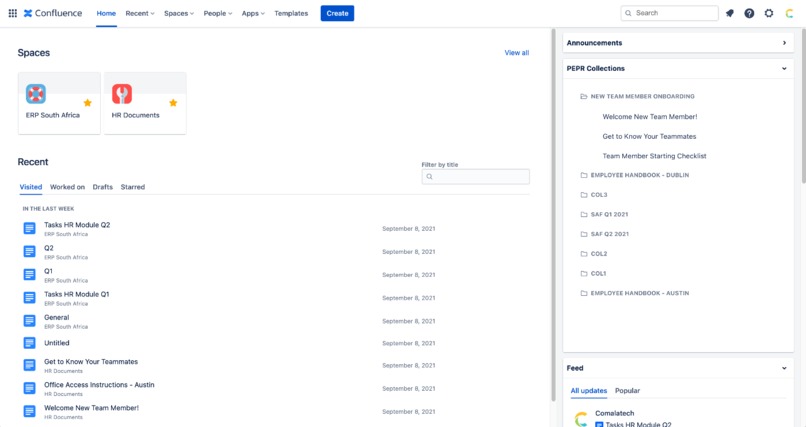Switch to the Visited tab
806x427 pixels.
(31, 187)
